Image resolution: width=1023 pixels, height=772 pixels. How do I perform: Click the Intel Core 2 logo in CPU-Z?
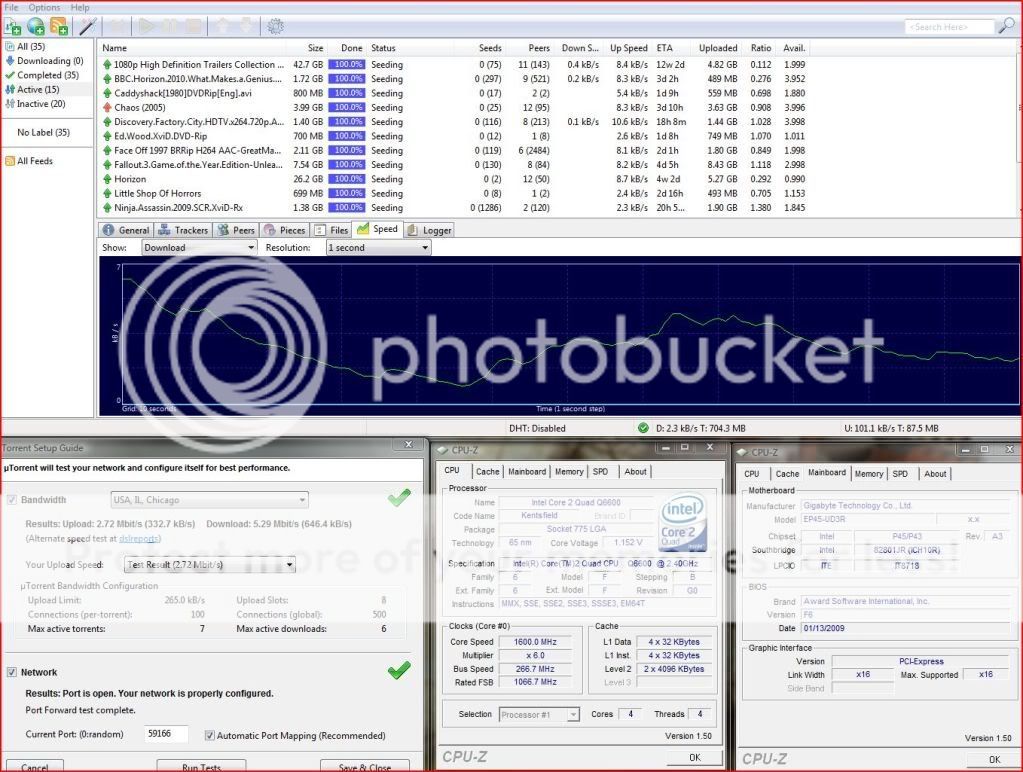pyautogui.click(x=682, y=523)
